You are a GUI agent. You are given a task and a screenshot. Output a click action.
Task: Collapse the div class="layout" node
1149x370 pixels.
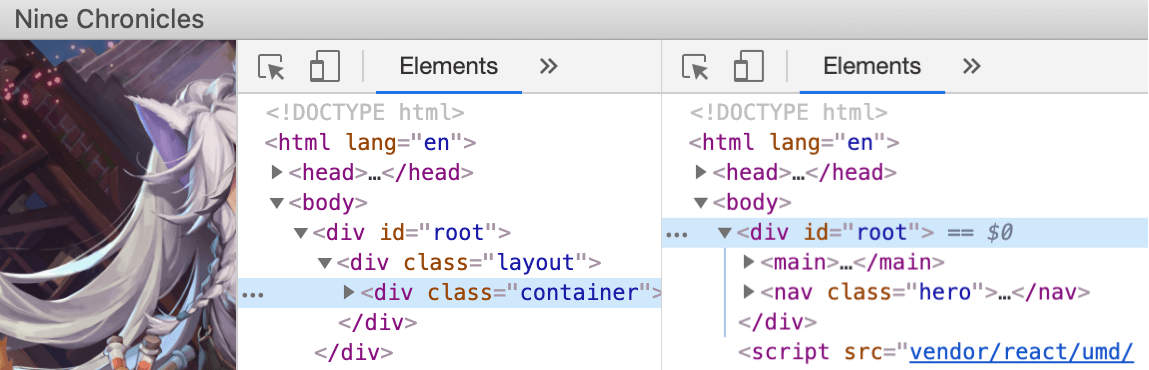[x=325, y=262]
